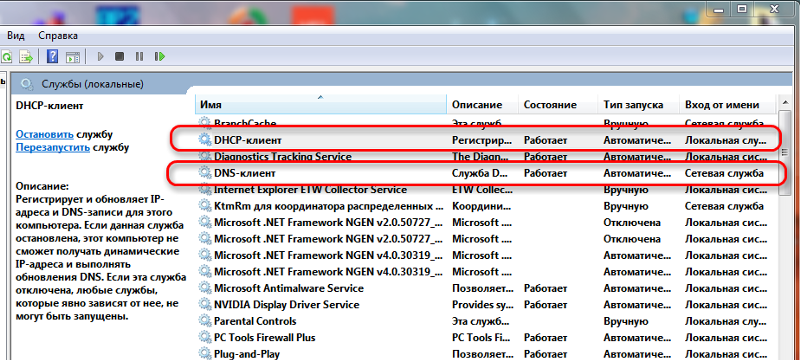Click Вручную cell in Internet Explorer ETW row
Viewport: 800px width, 360px height.
[x=626, y=190]
